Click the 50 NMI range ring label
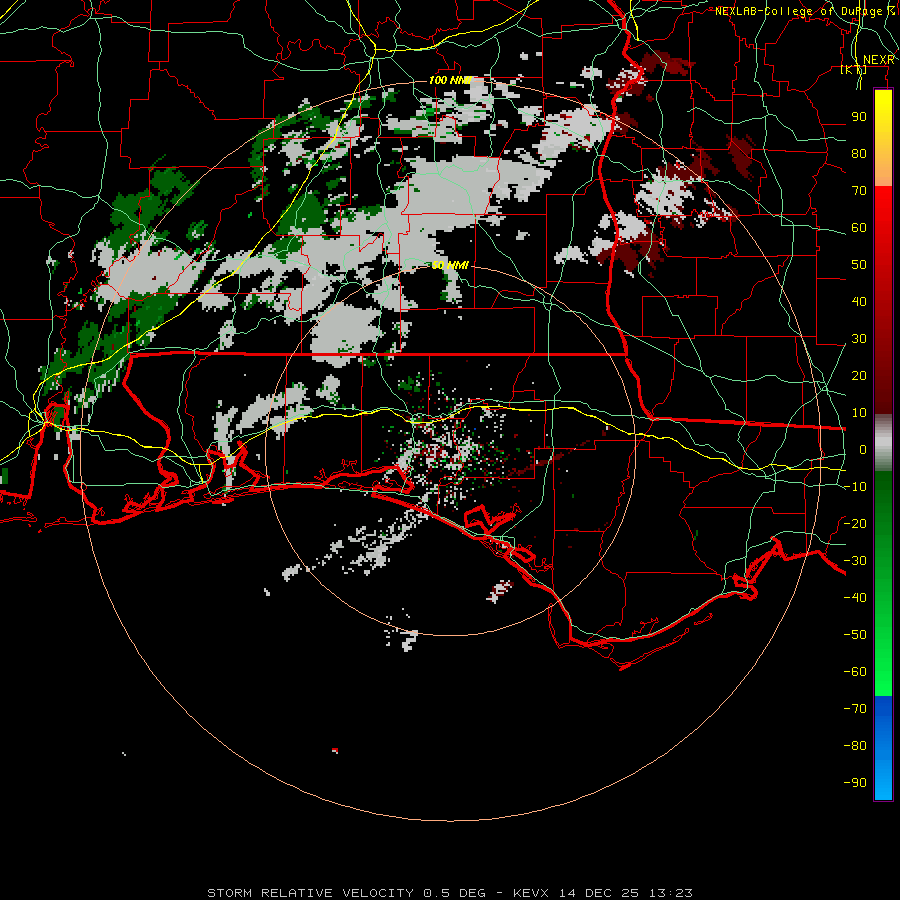 click(451, 265)
